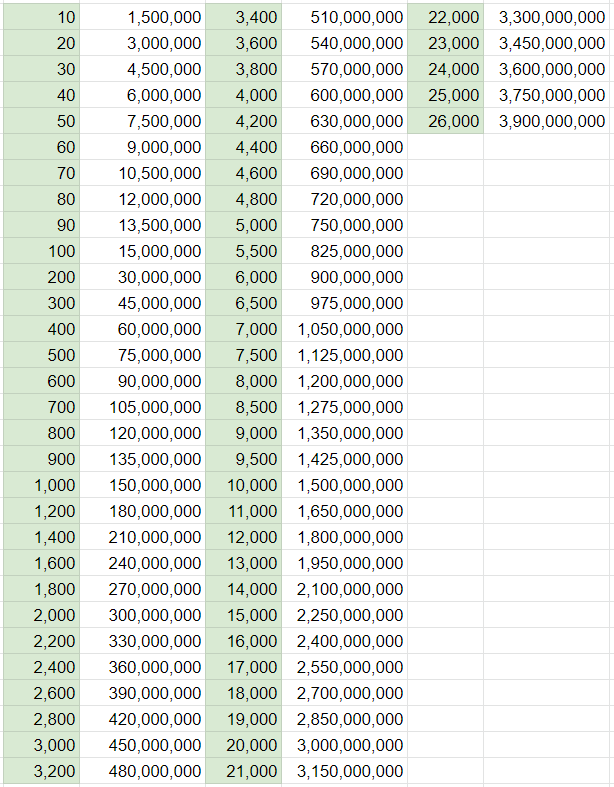Click the cell 480,000,000

tap(143, 771)
